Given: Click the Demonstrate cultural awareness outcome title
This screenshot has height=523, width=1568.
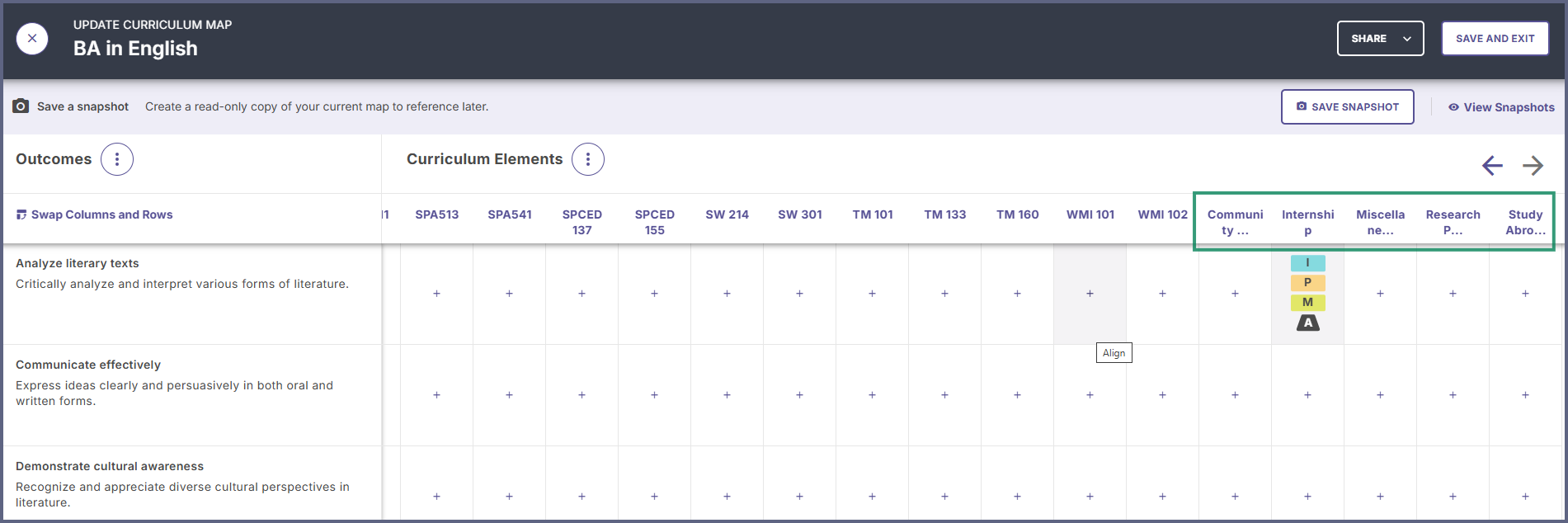Looking at the screenshot, I should pyautogui.click(x=110, y=466).
